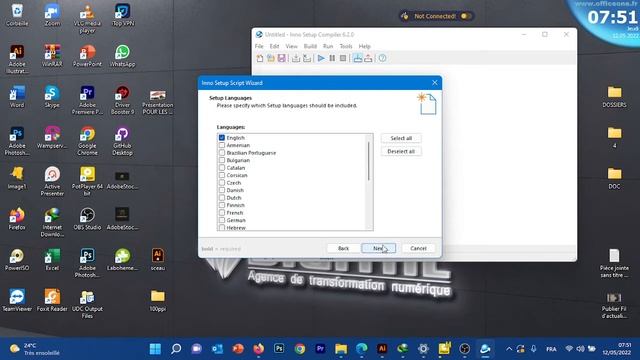
Task: Check the Czech language checkbox
Action: (222, 182)
